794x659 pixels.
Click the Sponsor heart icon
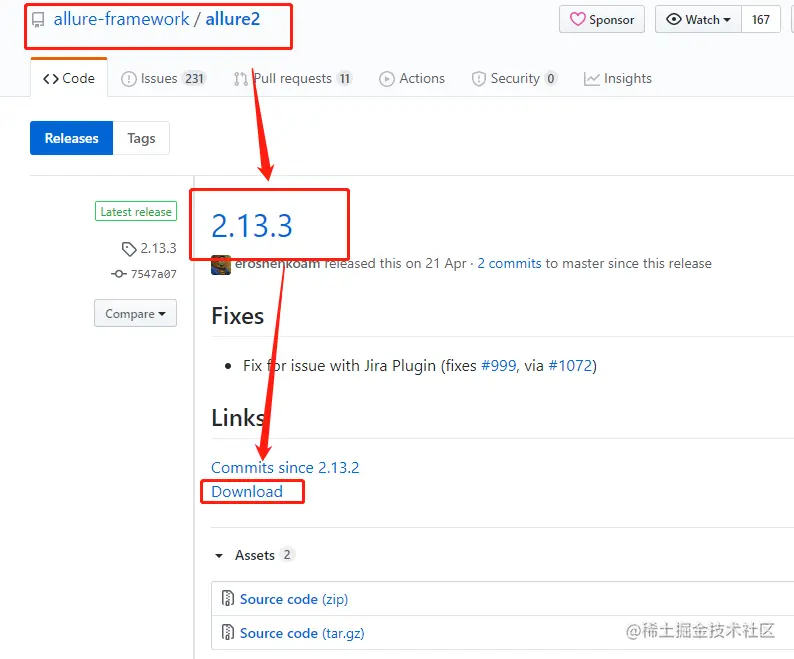coord(577,19)
